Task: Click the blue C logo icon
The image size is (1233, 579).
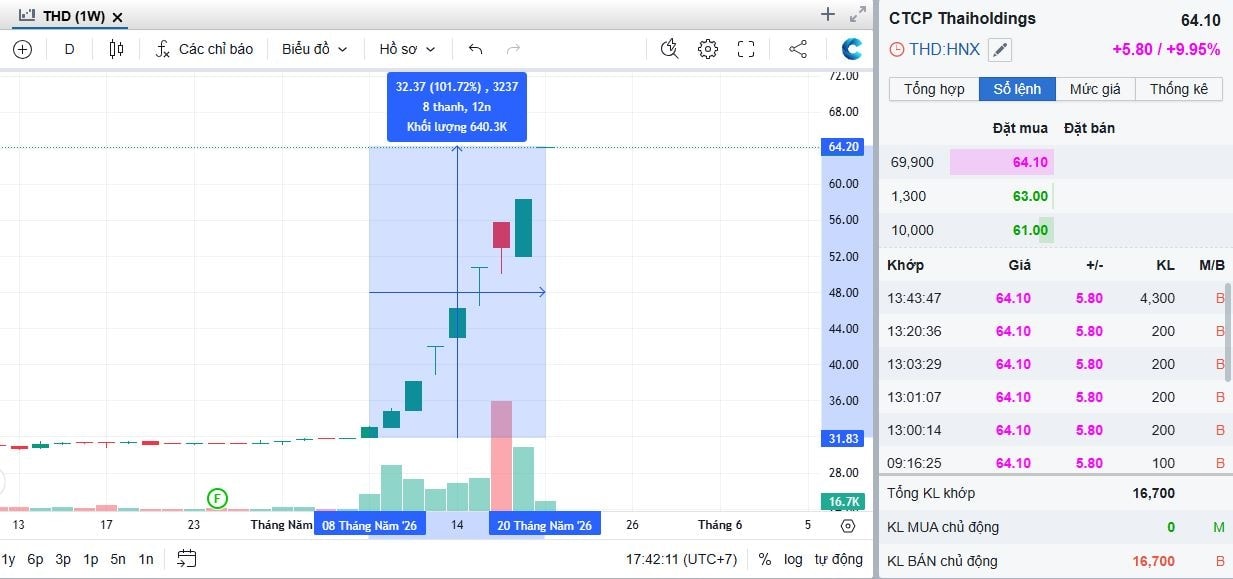Action: coord(852,49)
